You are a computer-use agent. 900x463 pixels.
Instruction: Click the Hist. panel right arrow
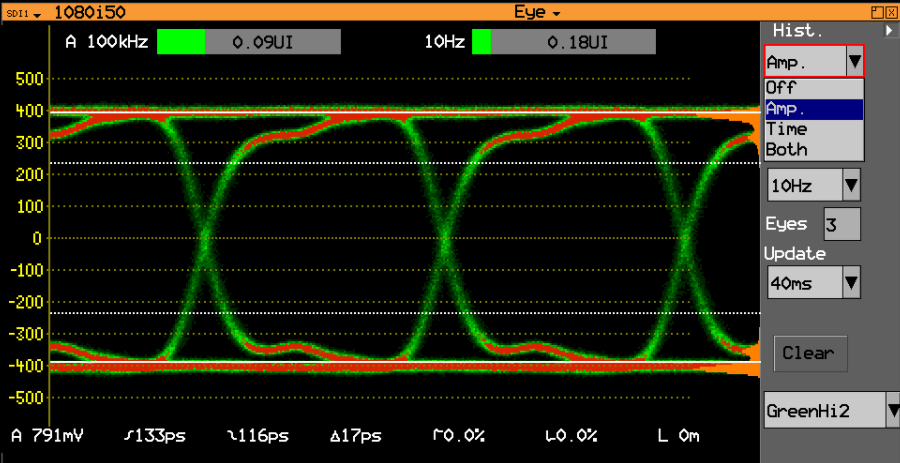[x=889, y=31]
